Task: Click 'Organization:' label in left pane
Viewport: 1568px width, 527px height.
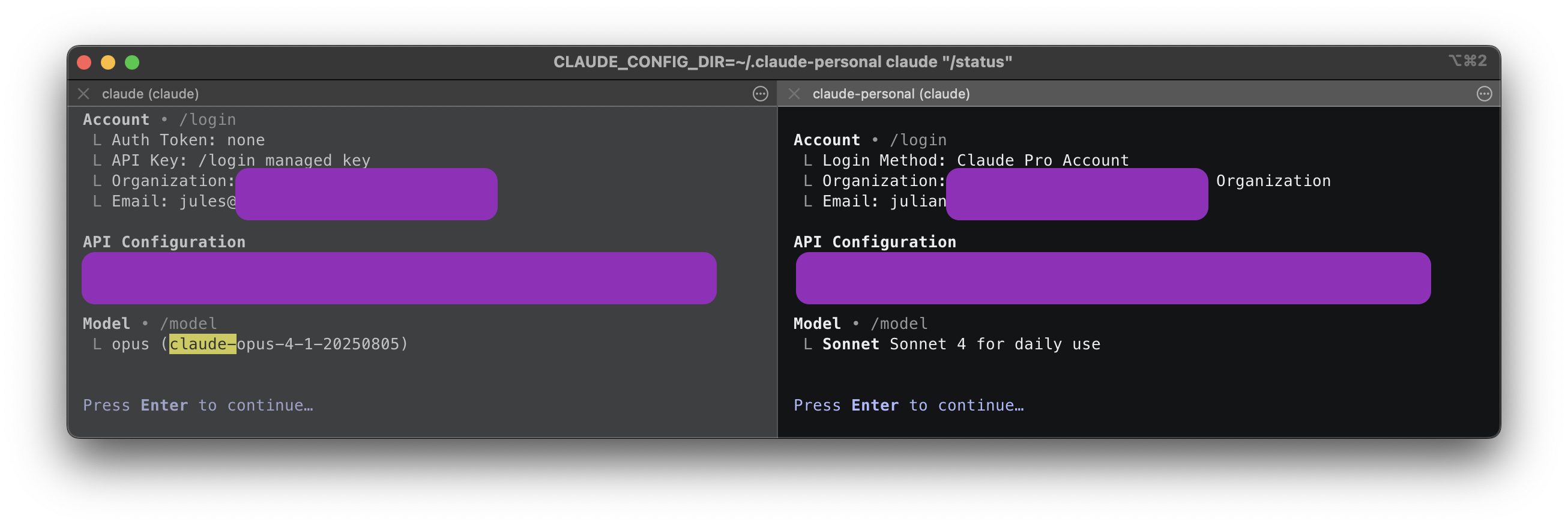Action: coord(173,181)
